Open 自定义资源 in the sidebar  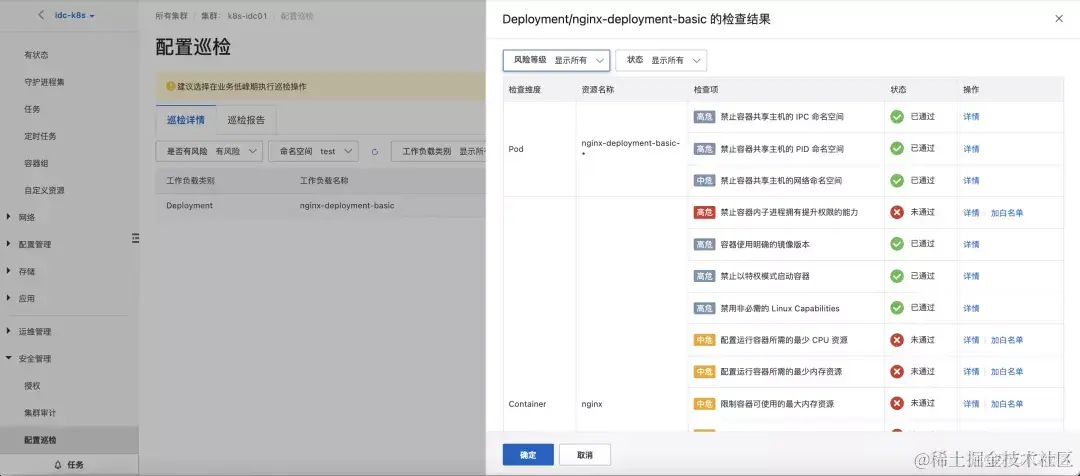point(44,190)
